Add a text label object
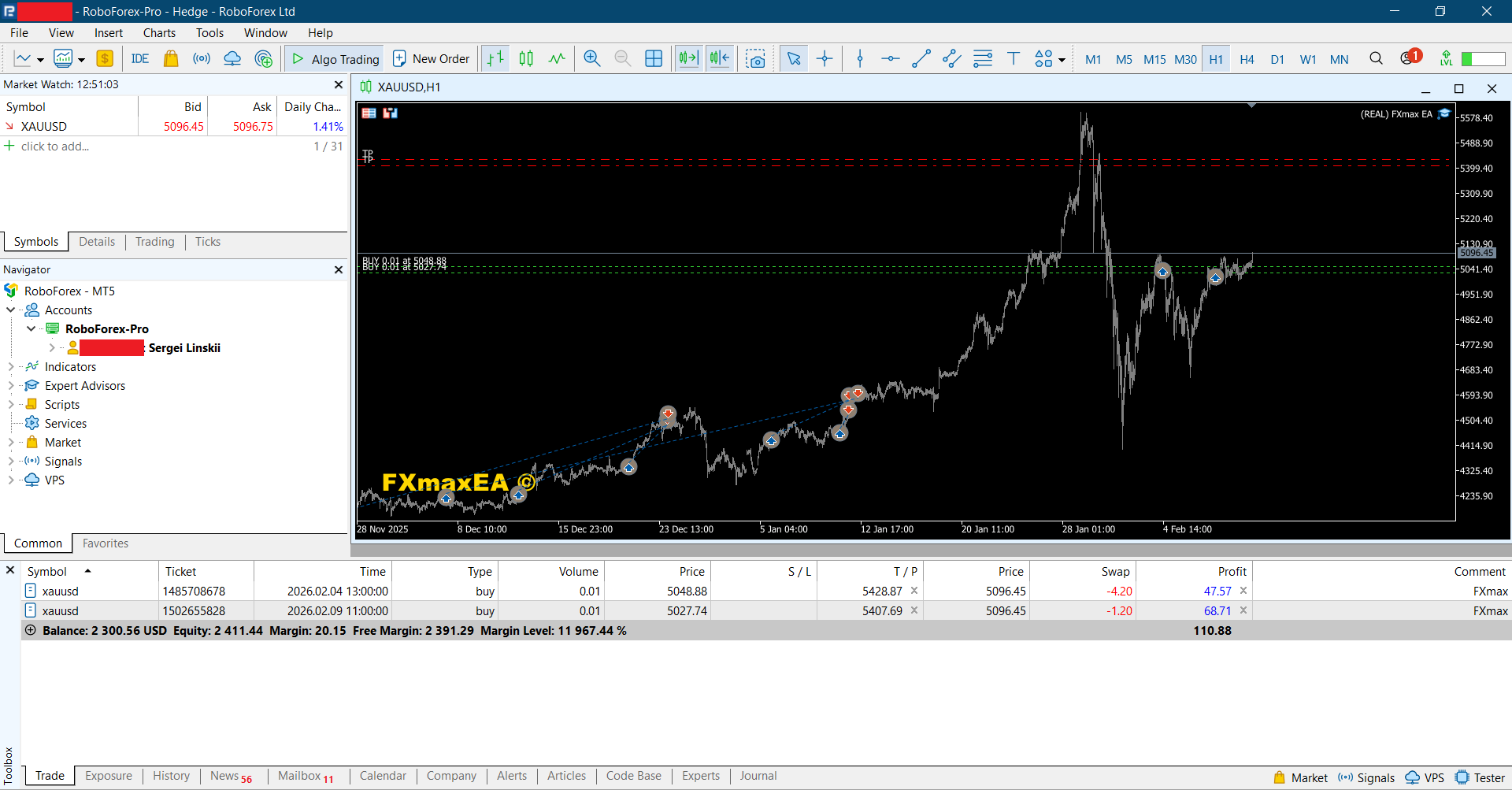This screenshot has height=790, width=1512. tap(1014, 58)
